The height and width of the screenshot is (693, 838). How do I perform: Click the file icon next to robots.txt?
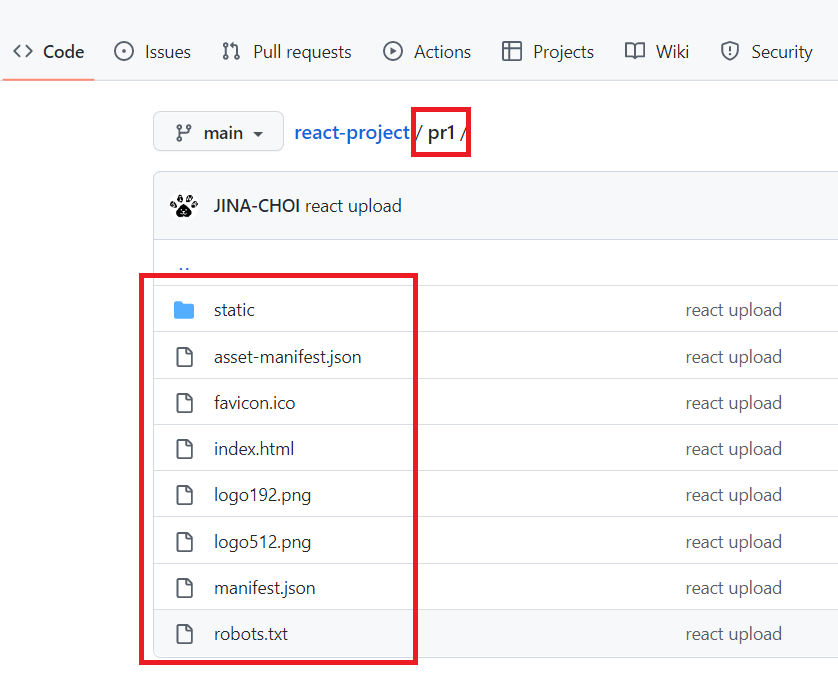(185, 634)
